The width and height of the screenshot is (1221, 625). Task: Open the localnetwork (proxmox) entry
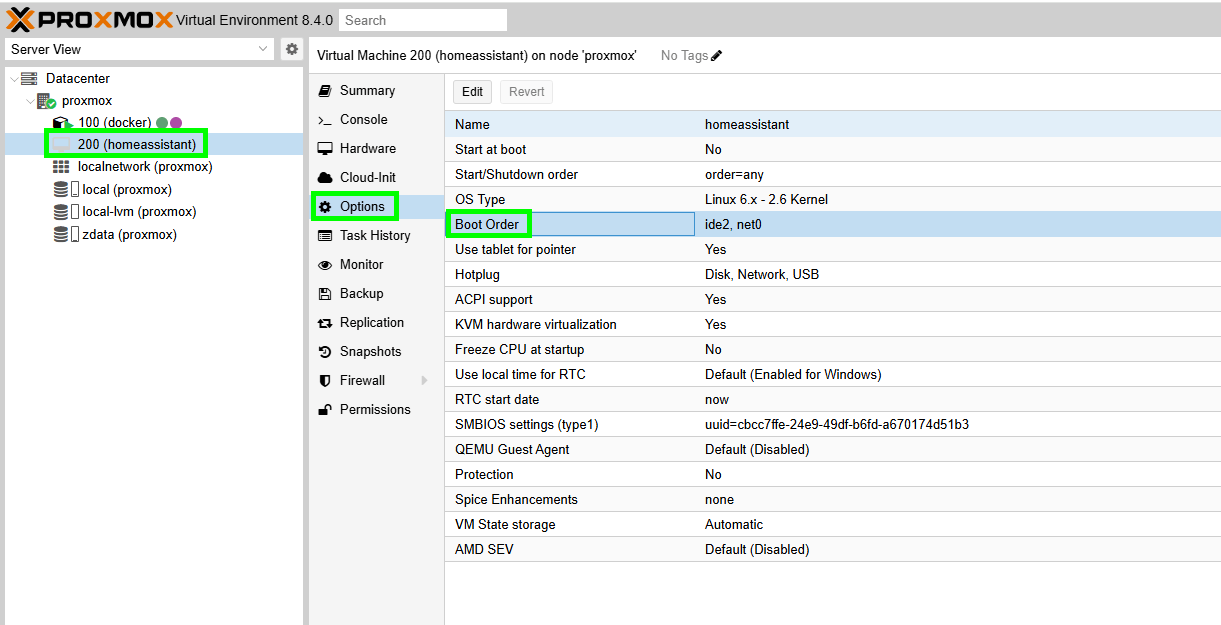point(144,167)
